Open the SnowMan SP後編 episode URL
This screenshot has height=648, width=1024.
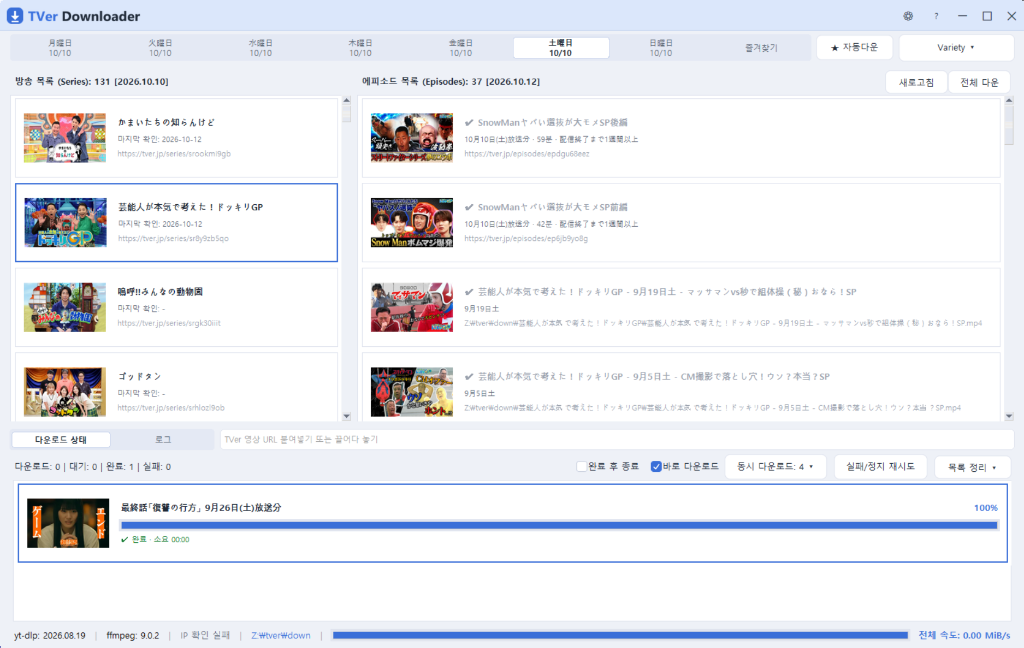(527, 154)
